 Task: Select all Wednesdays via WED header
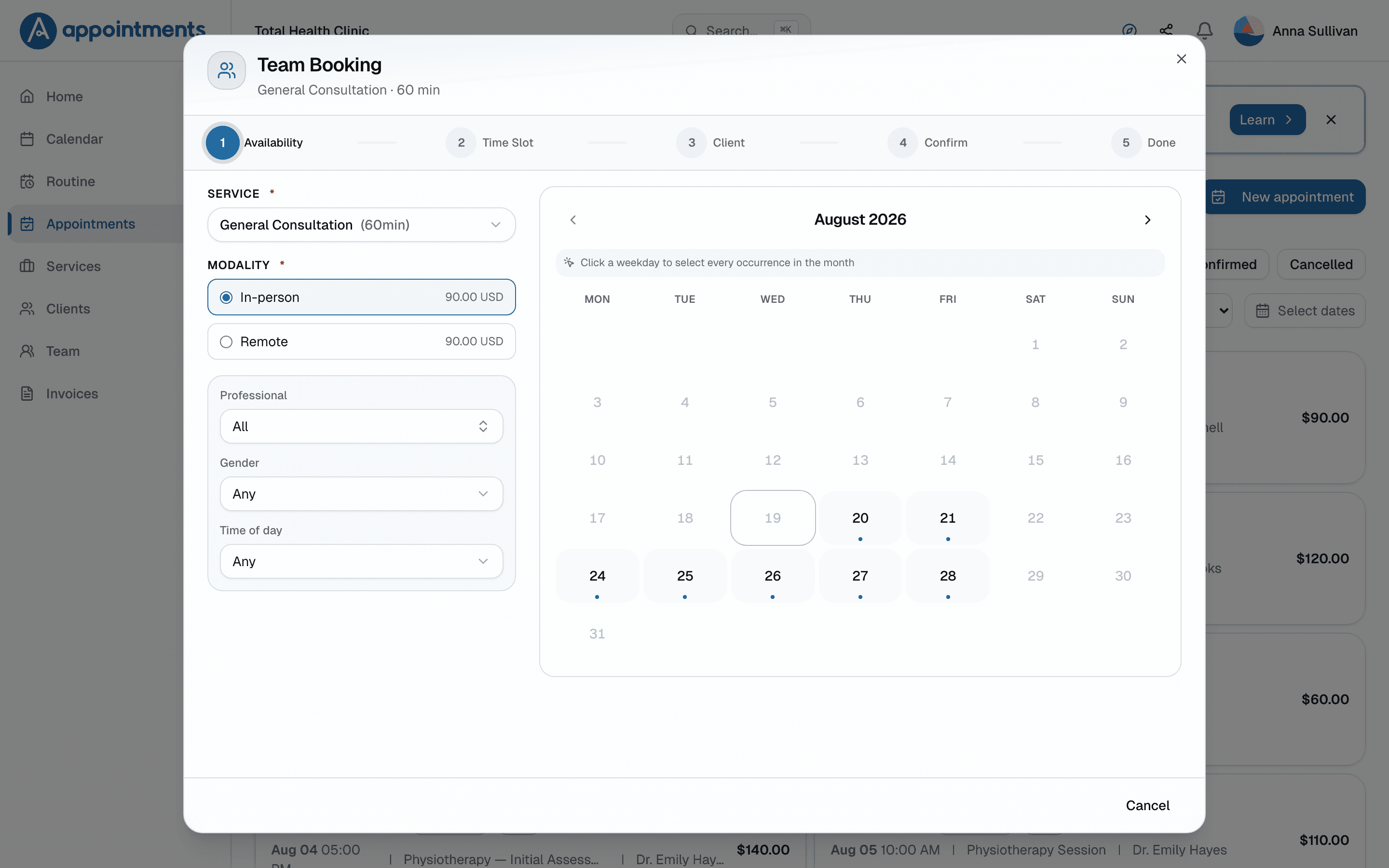click(773, 299)
